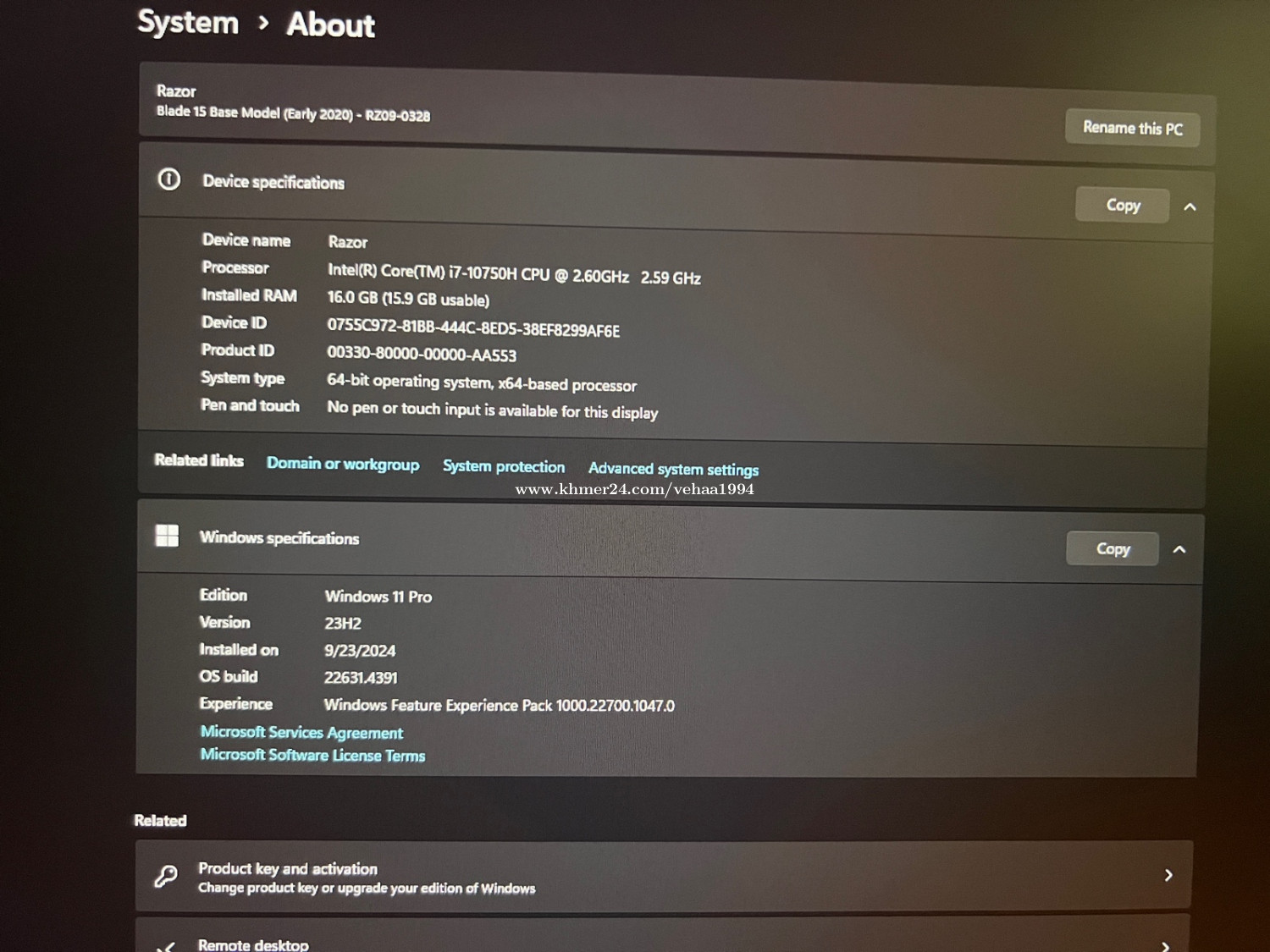Click the Remote desktop icon
The width and height of the screenshot is (1270, 952).
click(x=166, y=946)
